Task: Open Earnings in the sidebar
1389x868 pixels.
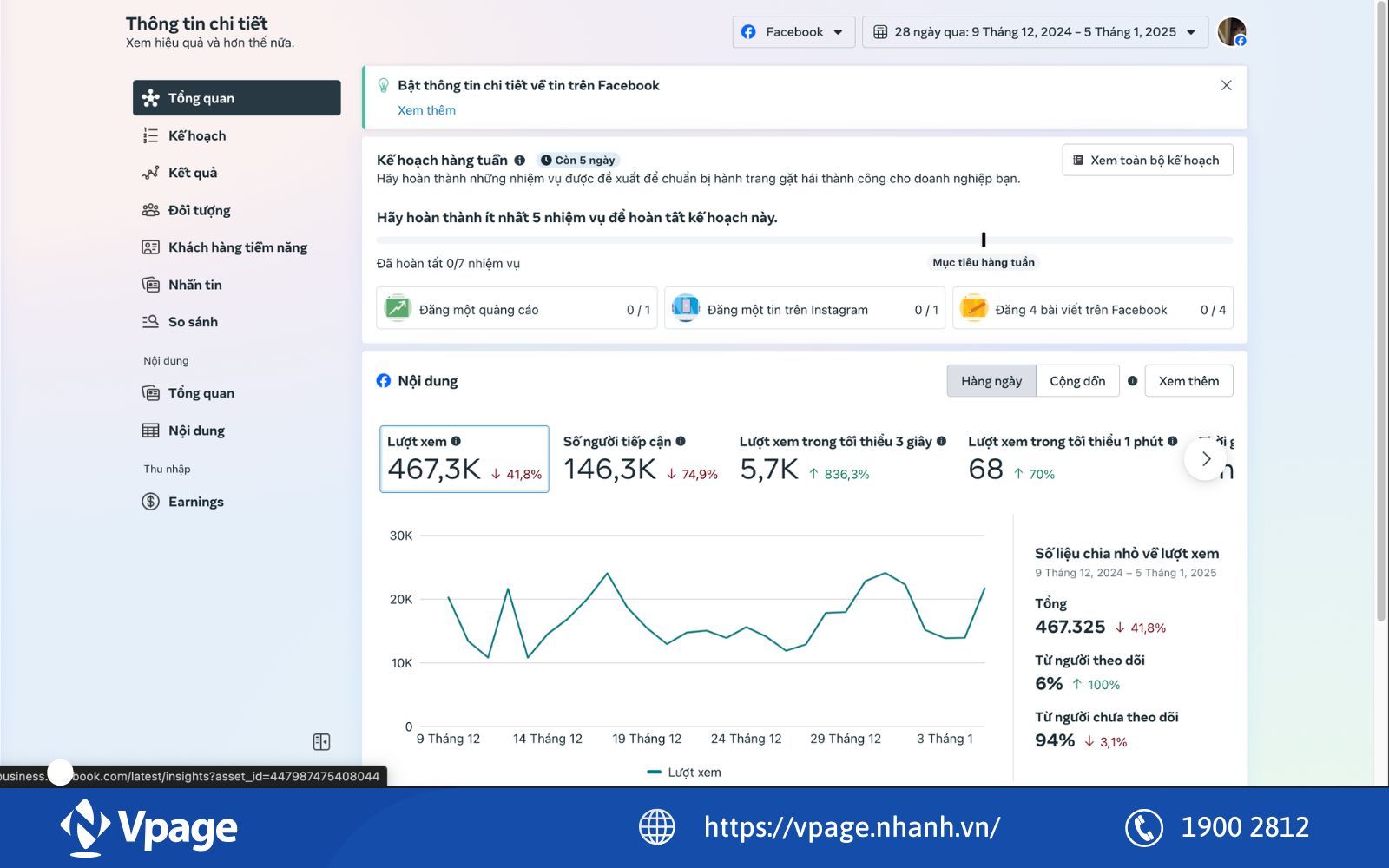Action: click(x=237, y=502)
